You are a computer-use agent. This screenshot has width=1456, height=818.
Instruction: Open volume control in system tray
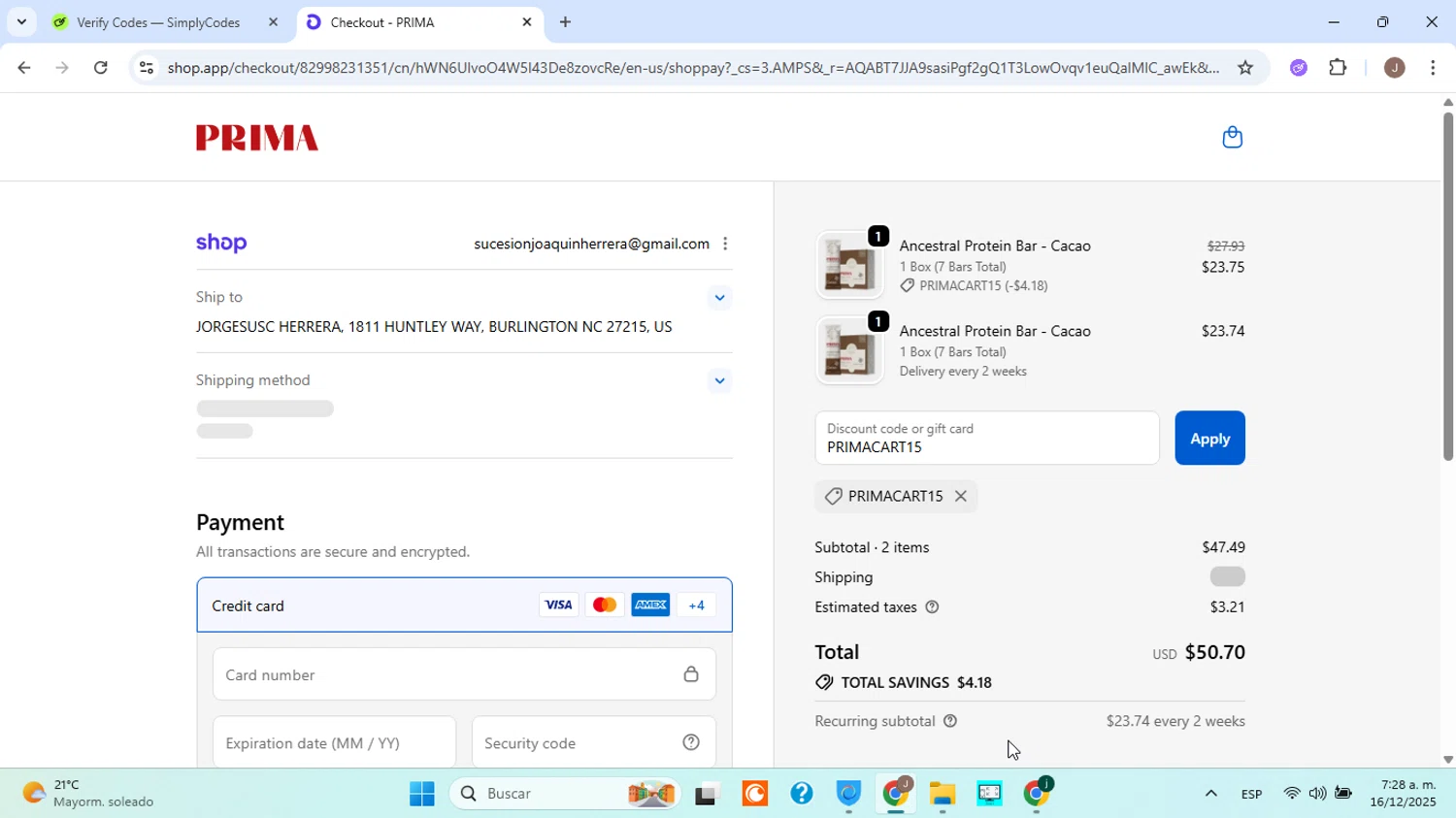coord(1317,794)
